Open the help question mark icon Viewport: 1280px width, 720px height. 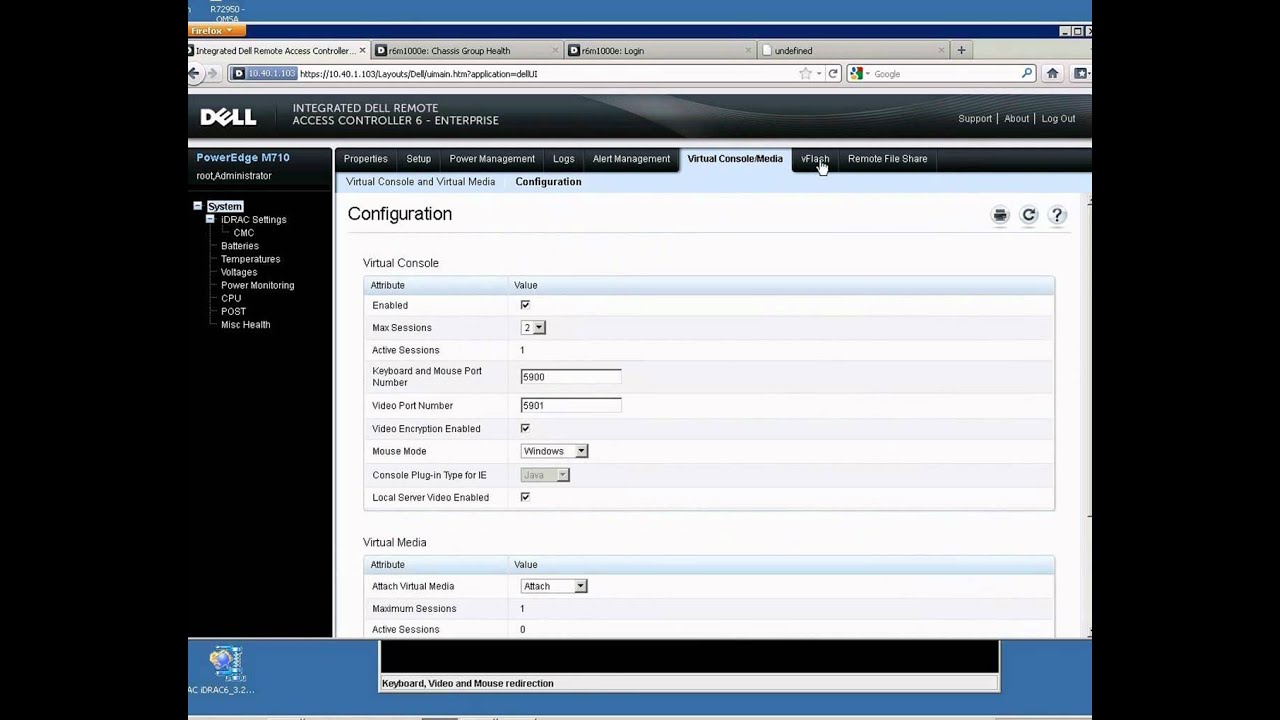(1057, 215)
